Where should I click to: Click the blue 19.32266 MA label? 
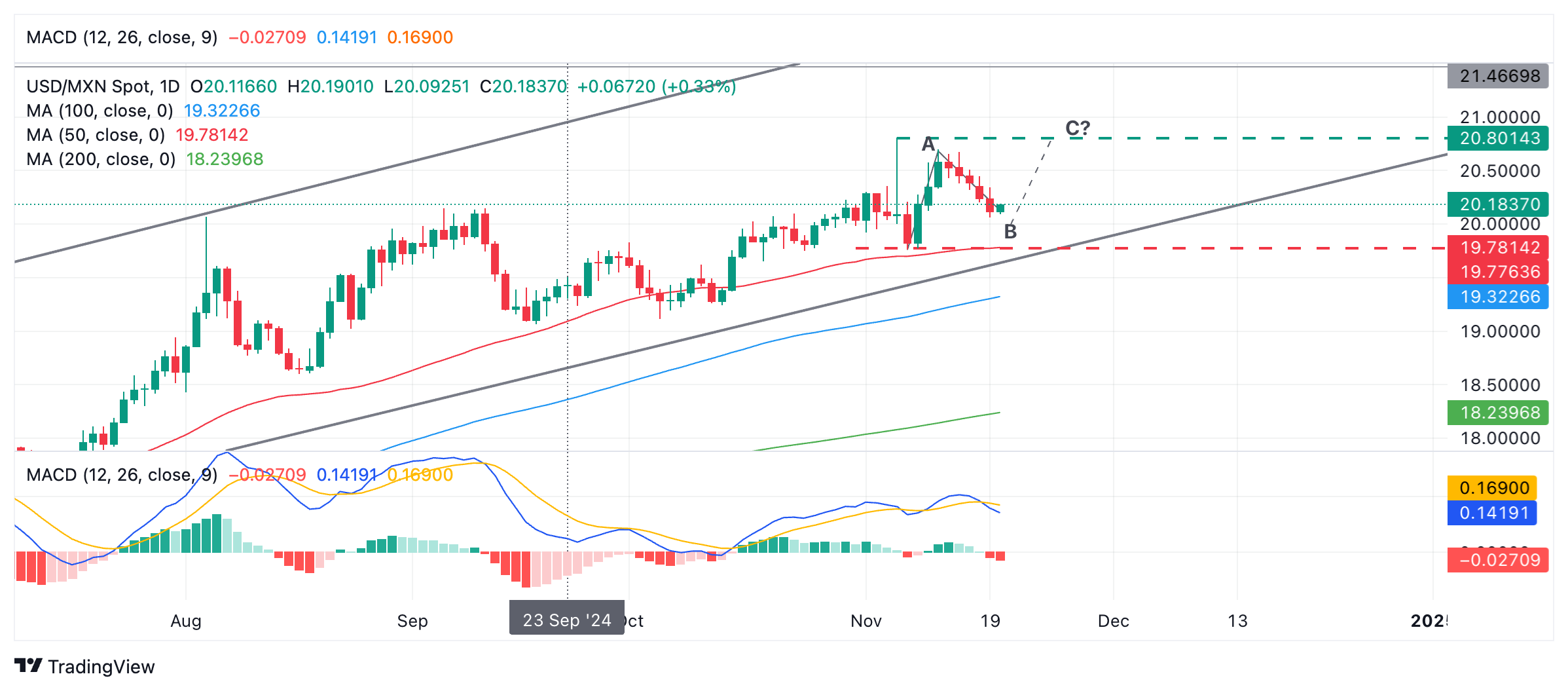click(1499, 297)
